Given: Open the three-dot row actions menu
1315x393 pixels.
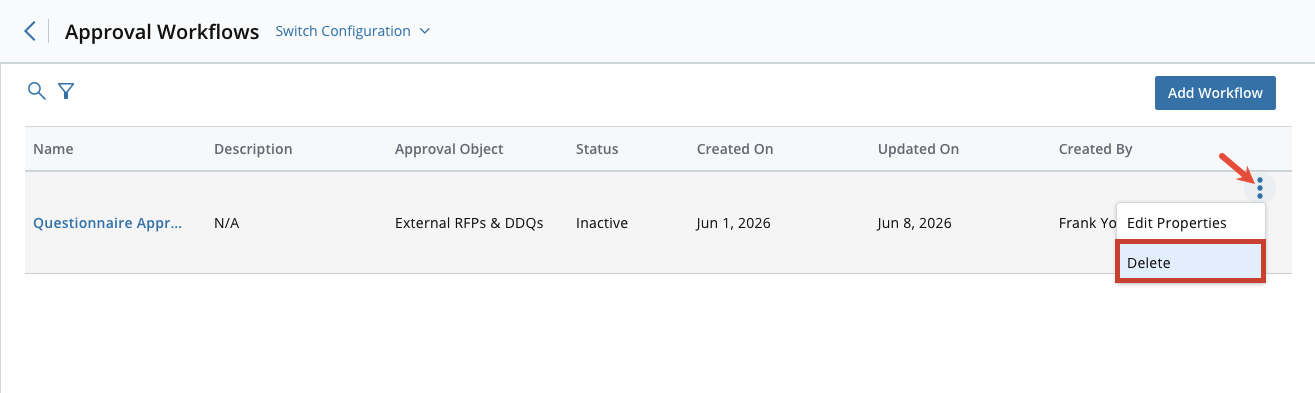Looking at the screenshot, I should coord(1260,187).
